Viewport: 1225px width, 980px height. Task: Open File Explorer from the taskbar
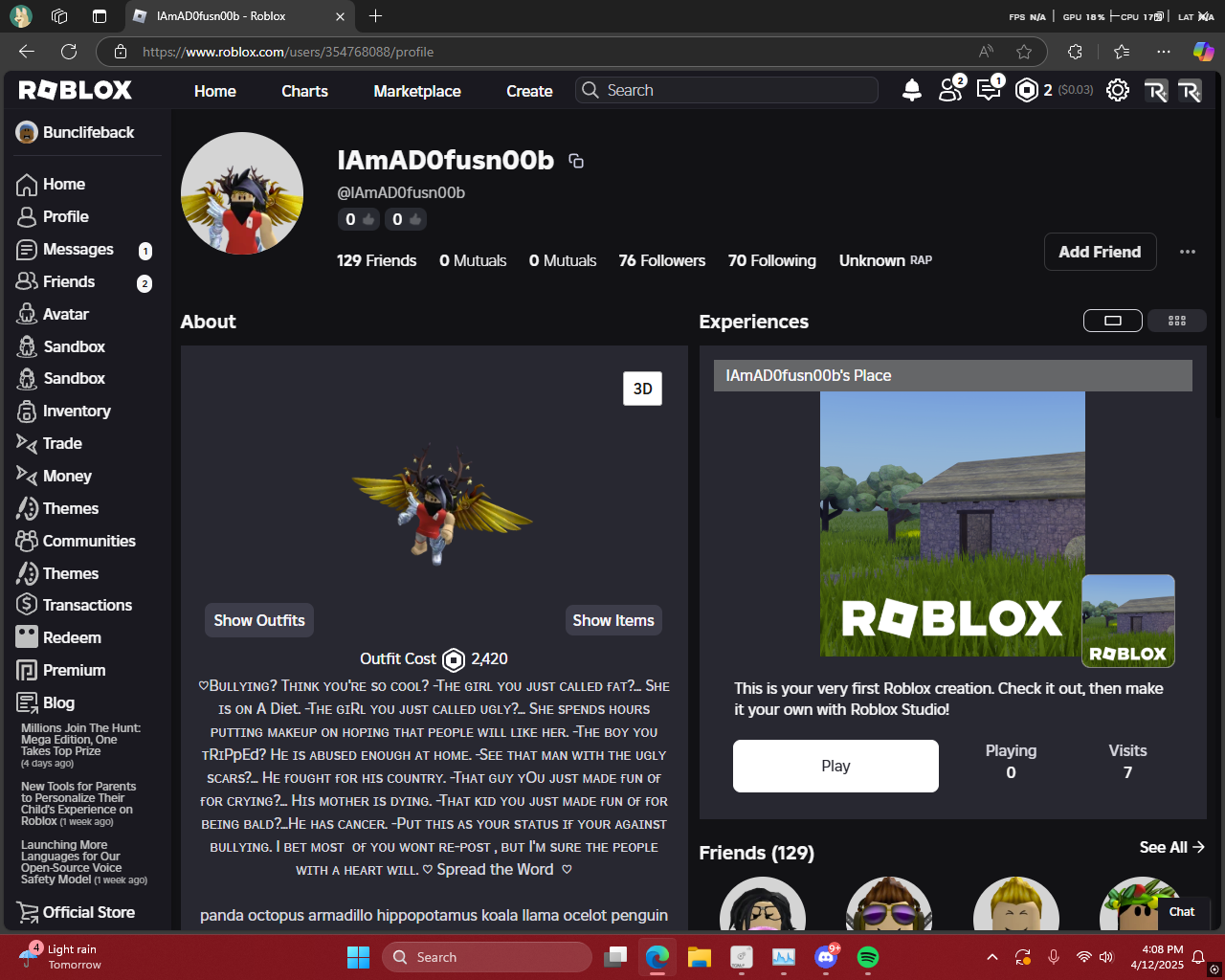pos(700,957)
